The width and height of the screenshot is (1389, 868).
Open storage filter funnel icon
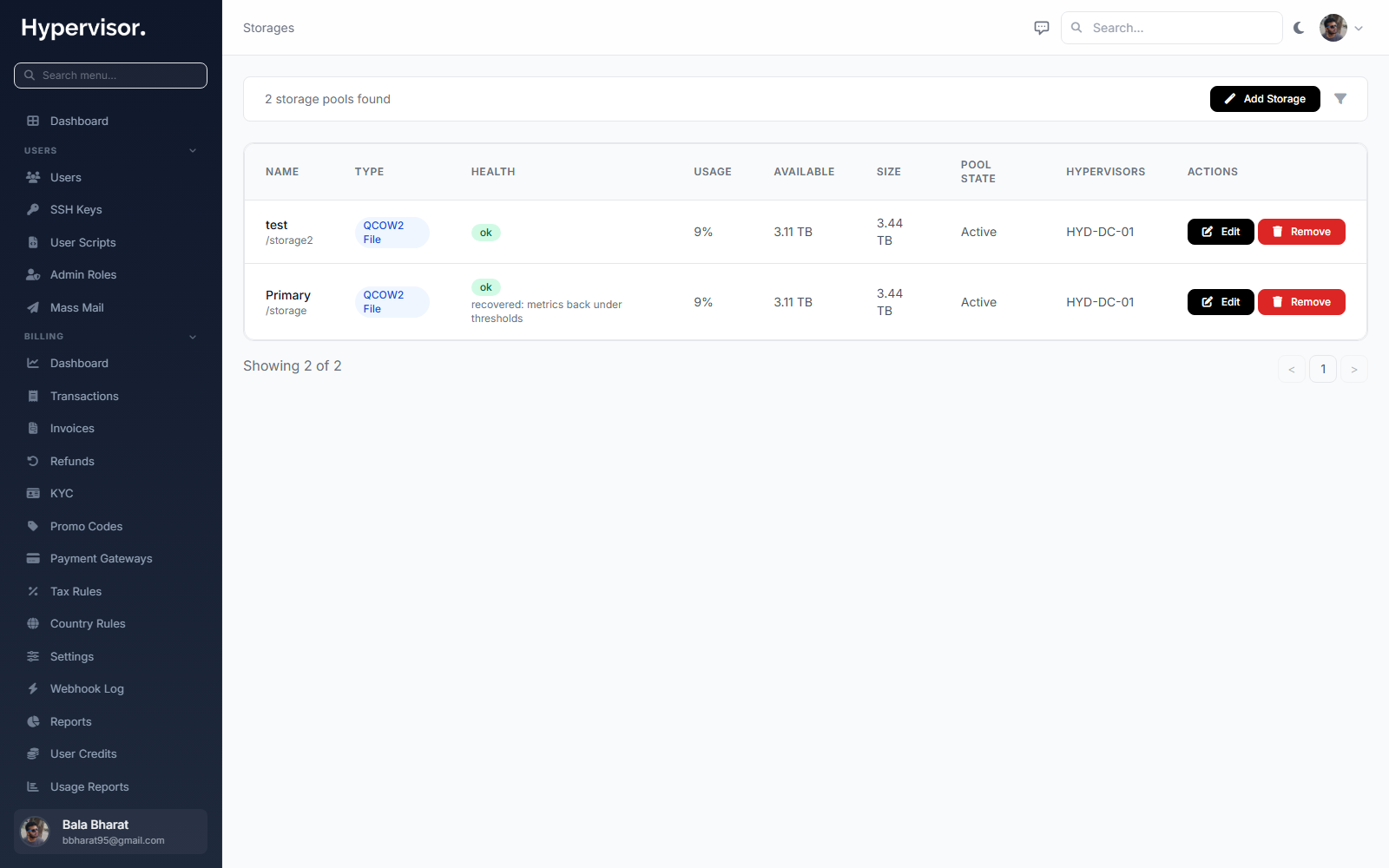pos(1340,99)
